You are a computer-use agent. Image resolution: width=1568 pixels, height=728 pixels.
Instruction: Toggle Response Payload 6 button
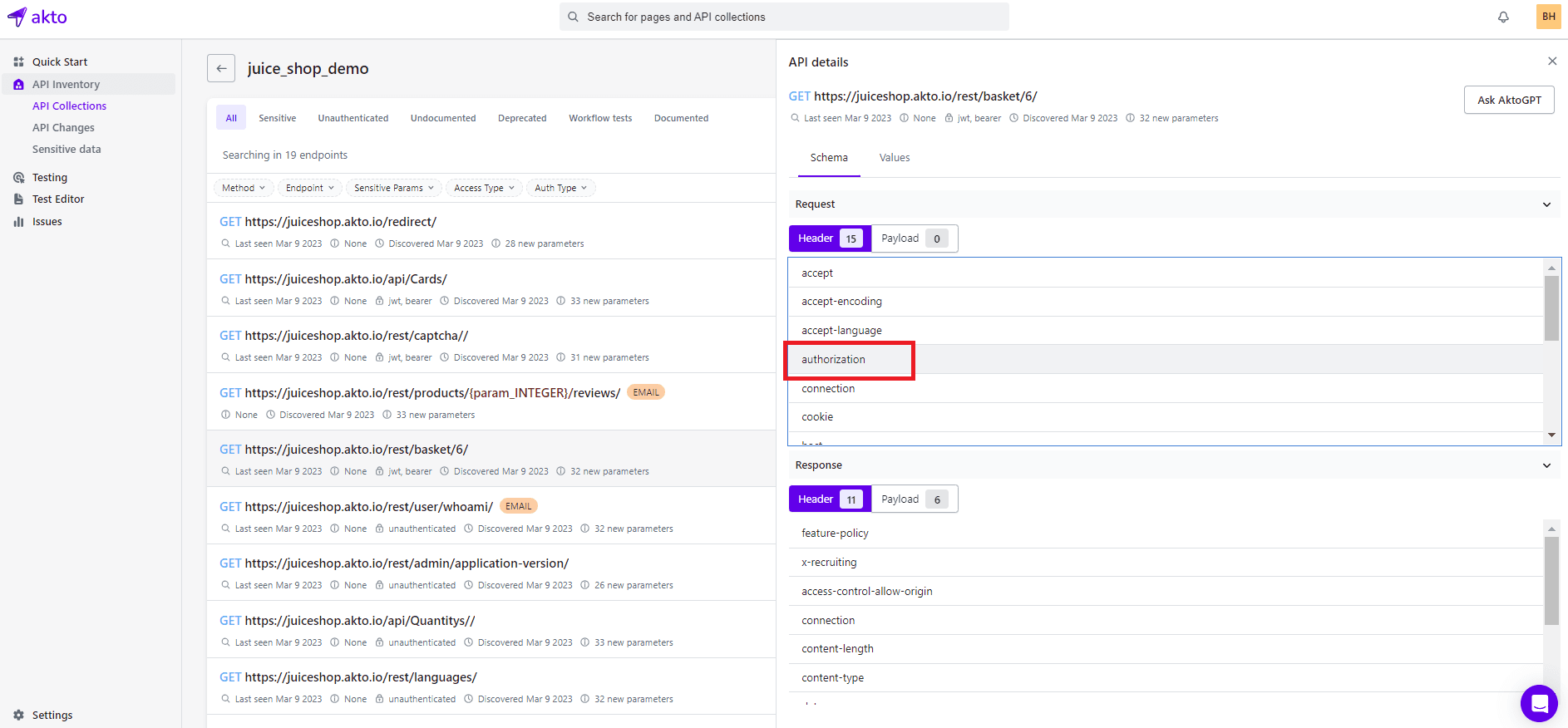click(915, 499)
